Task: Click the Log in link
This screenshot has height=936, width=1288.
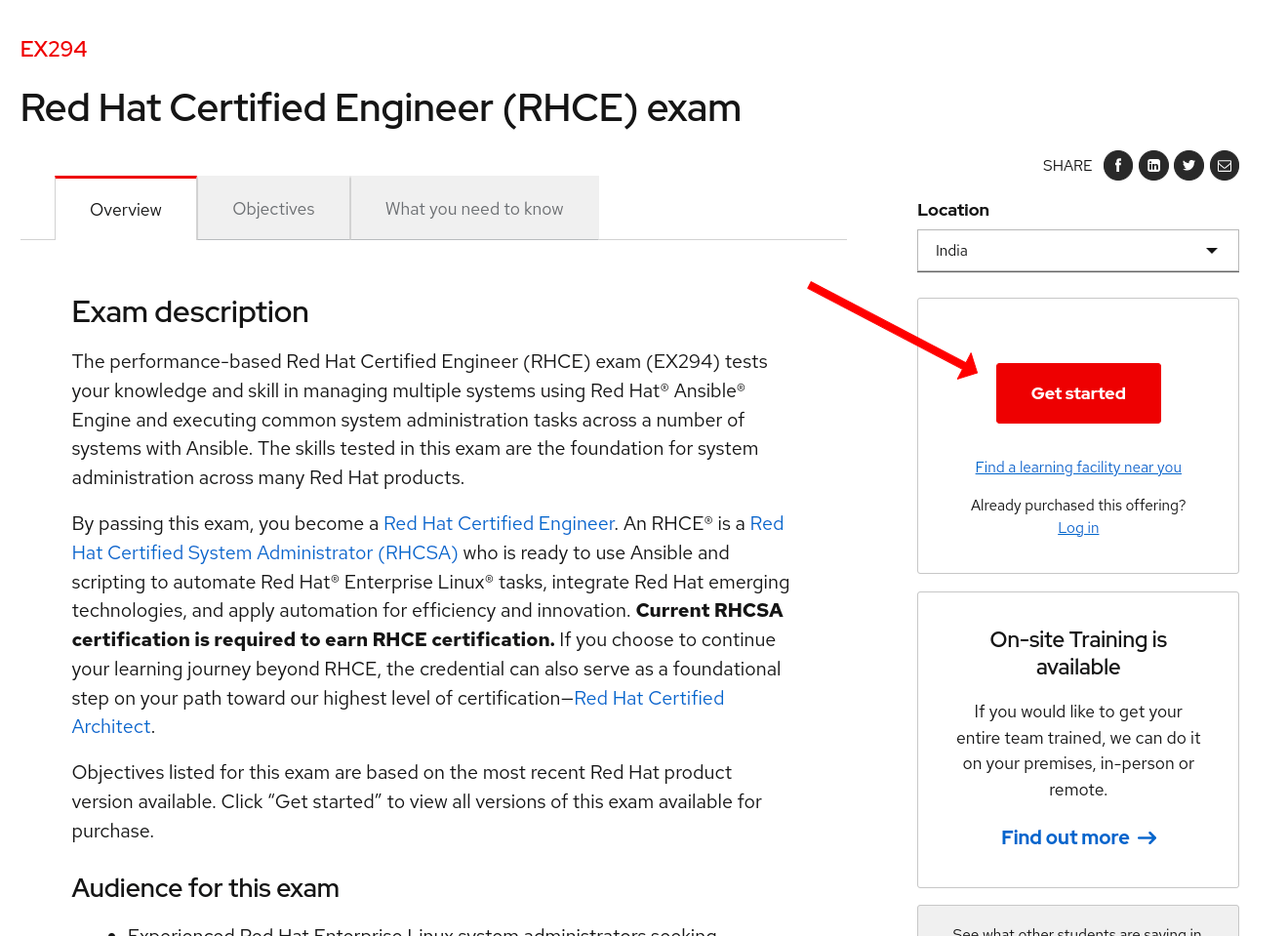Action: click(1077, 527)
